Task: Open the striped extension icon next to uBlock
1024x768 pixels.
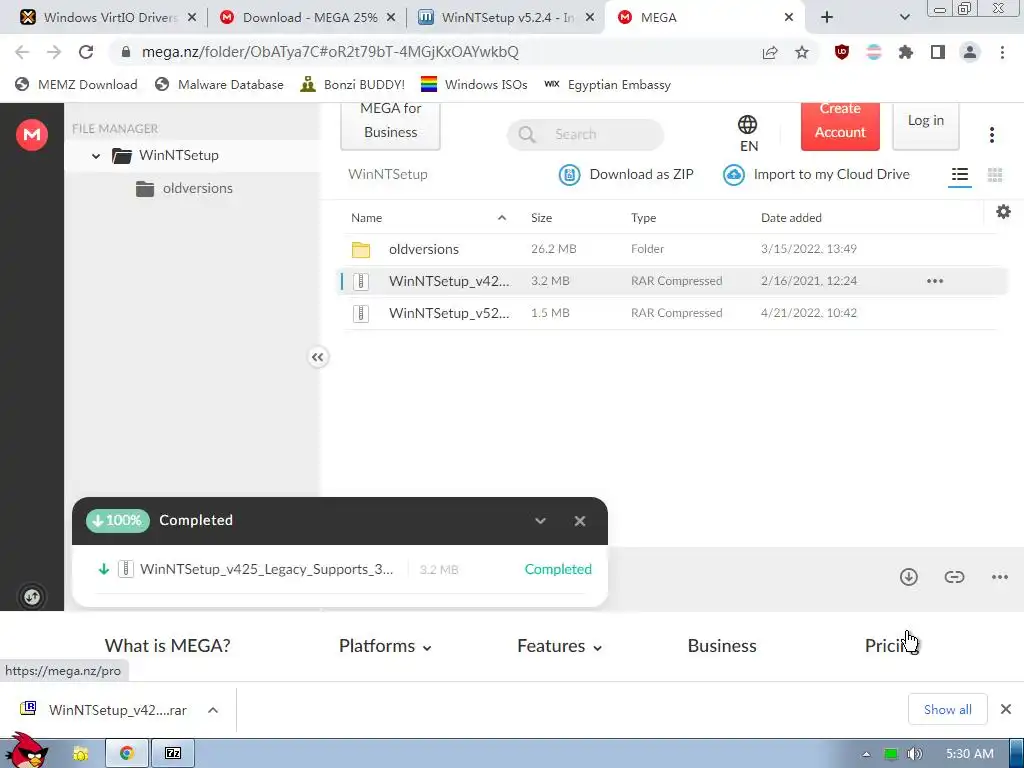Action: [x=874, y=52]
